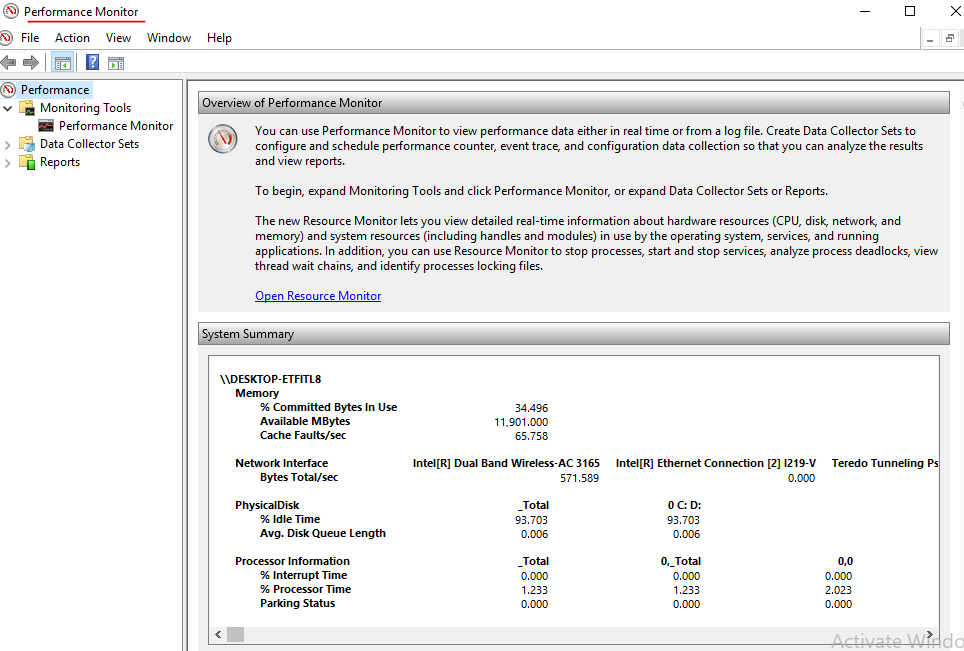The image size is (964, 651).
Task: Click the Overview of Performance Monitor header
Action: (x=574, y=103)
